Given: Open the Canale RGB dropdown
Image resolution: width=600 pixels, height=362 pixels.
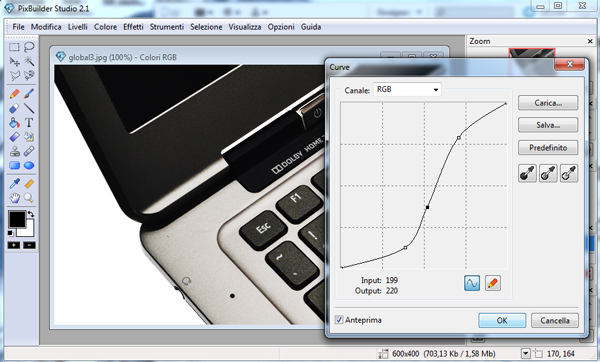Looking at the screenshot, I should 407,90.
